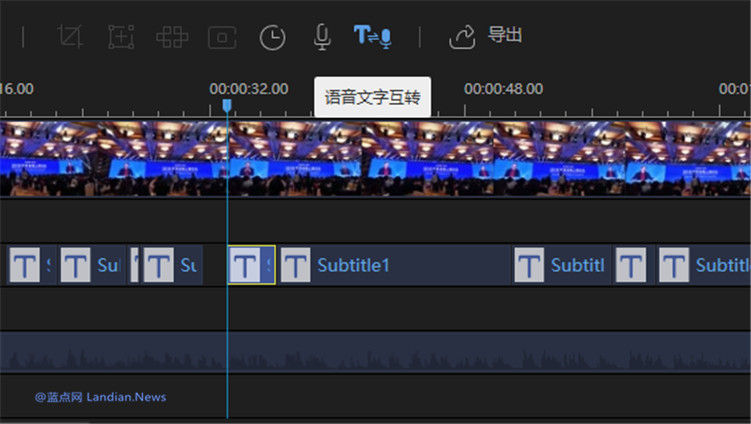This screenshot has width=751, height=424.
Task: Click the blue playhead handle on ruler
Action: [227, 105]
